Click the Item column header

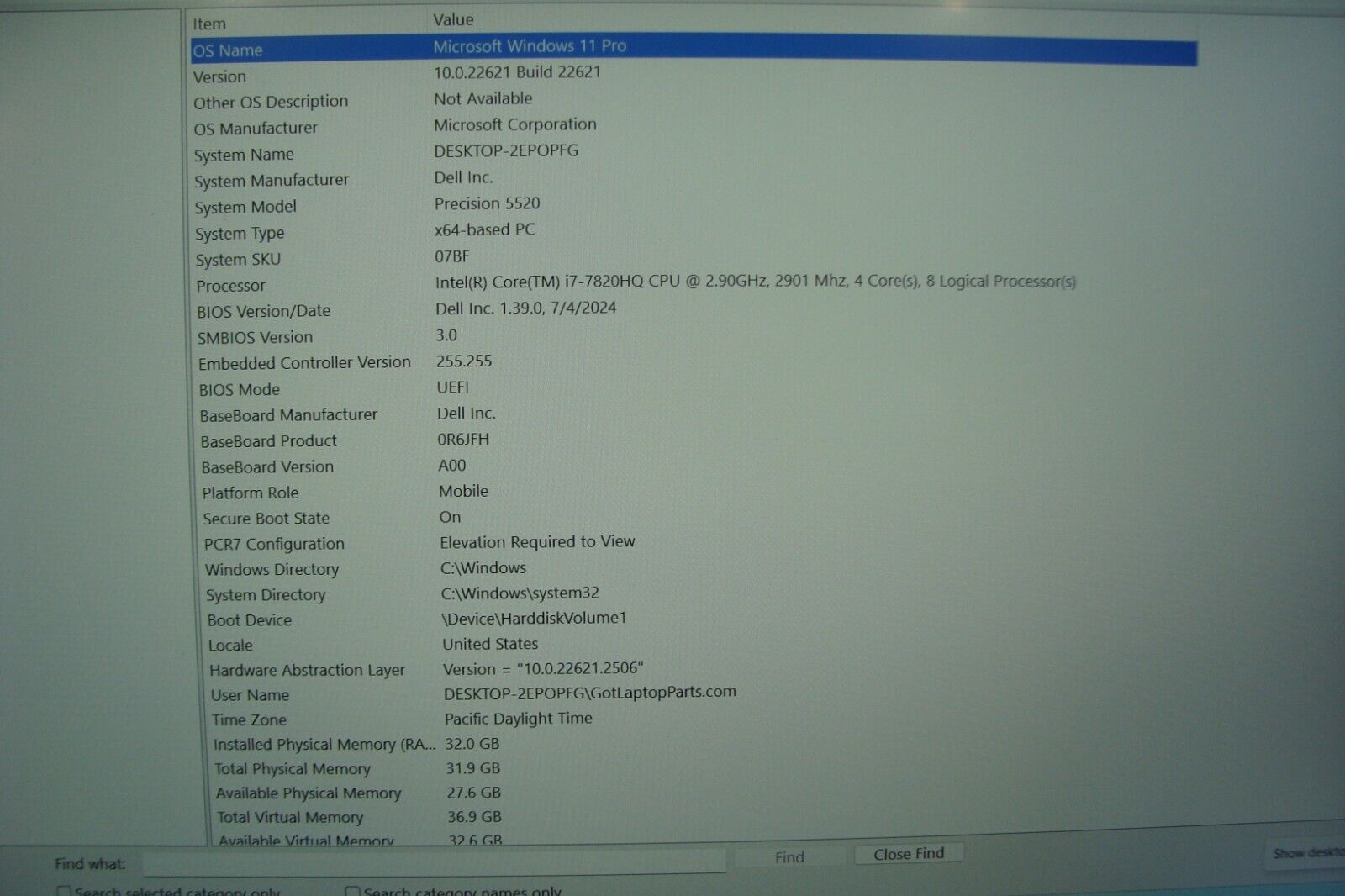pos(209,24)
